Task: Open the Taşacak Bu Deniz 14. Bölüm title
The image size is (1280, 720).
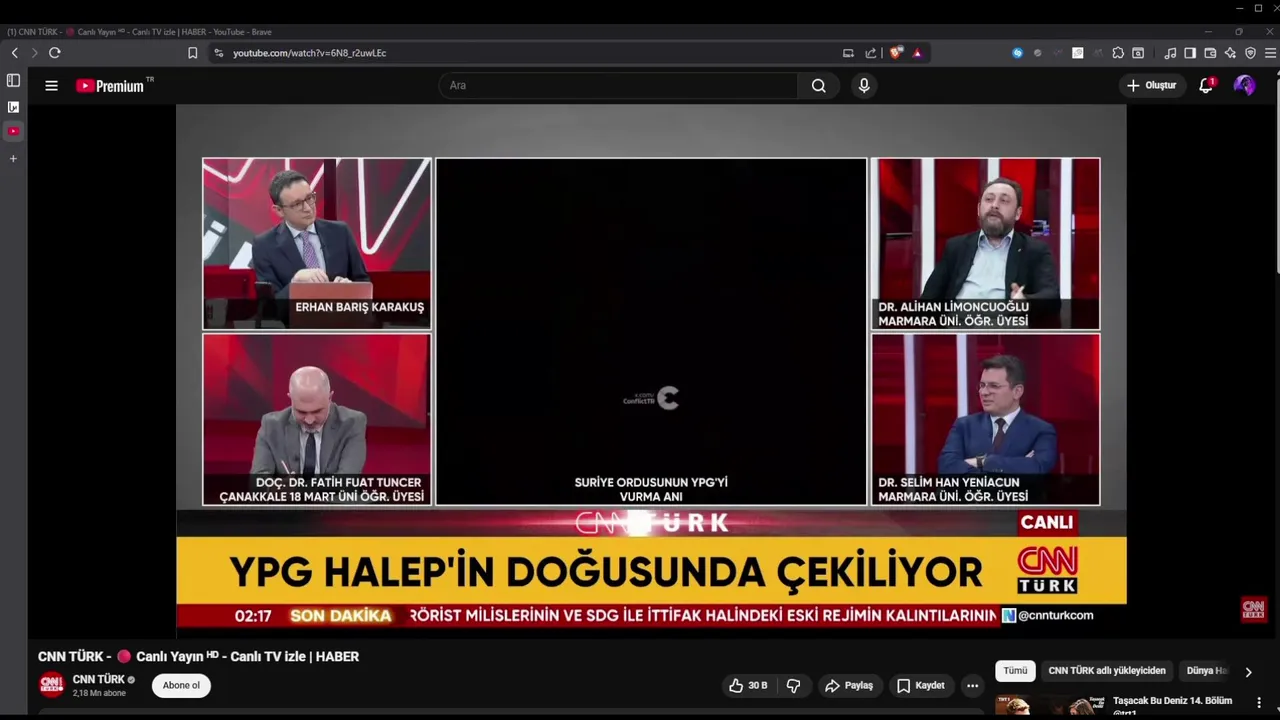Action: 1172,701
